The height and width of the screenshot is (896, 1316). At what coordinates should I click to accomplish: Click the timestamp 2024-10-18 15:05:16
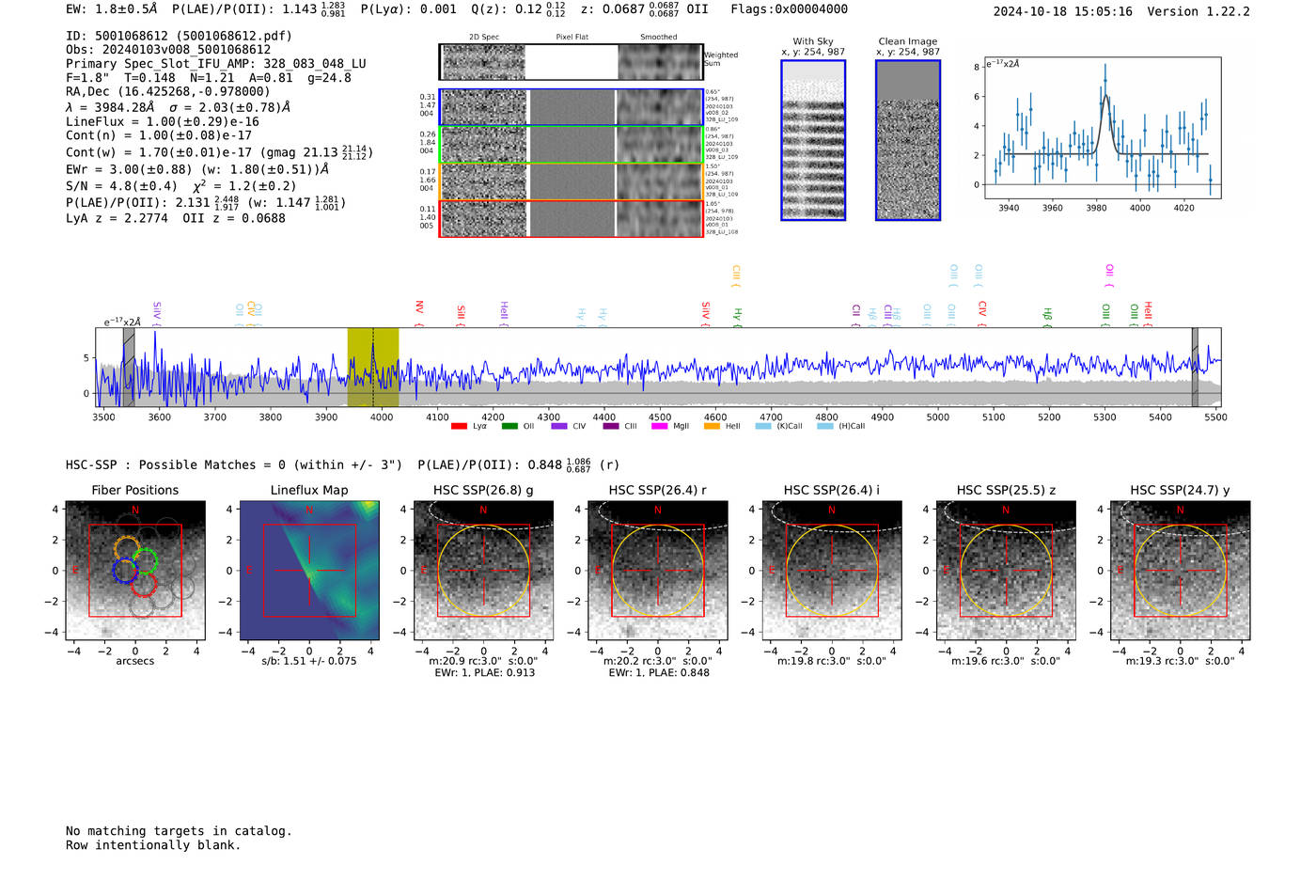[x=1062, y=11]
